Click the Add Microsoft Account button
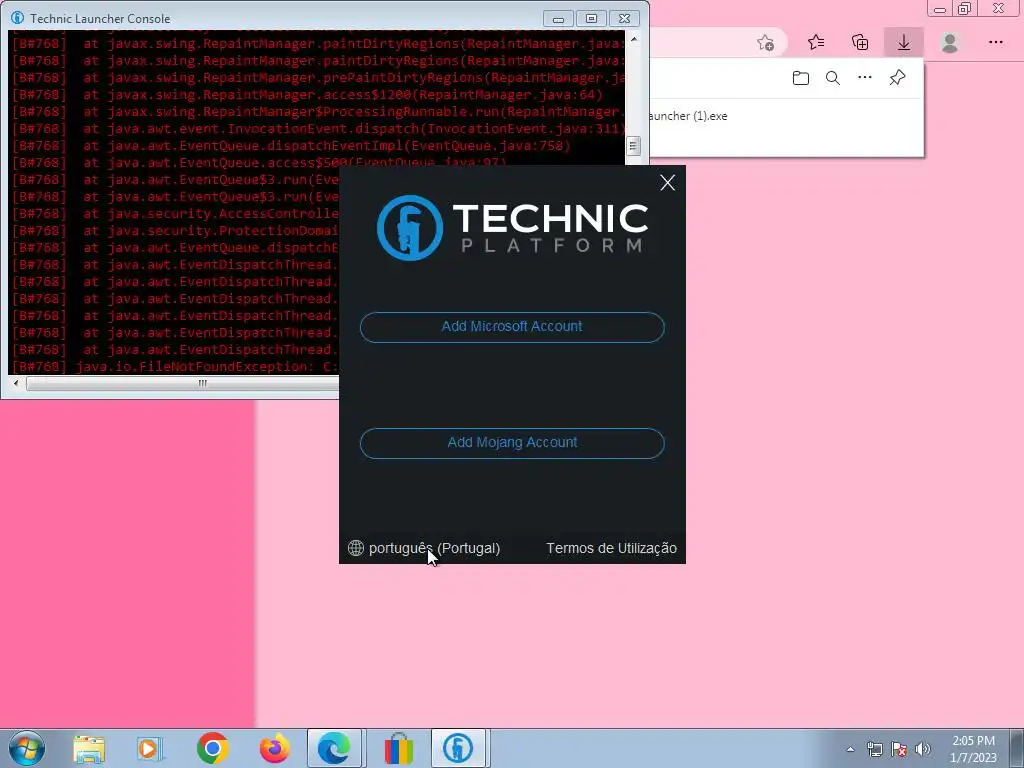The image size is (1024, 768). coord(512,327)
